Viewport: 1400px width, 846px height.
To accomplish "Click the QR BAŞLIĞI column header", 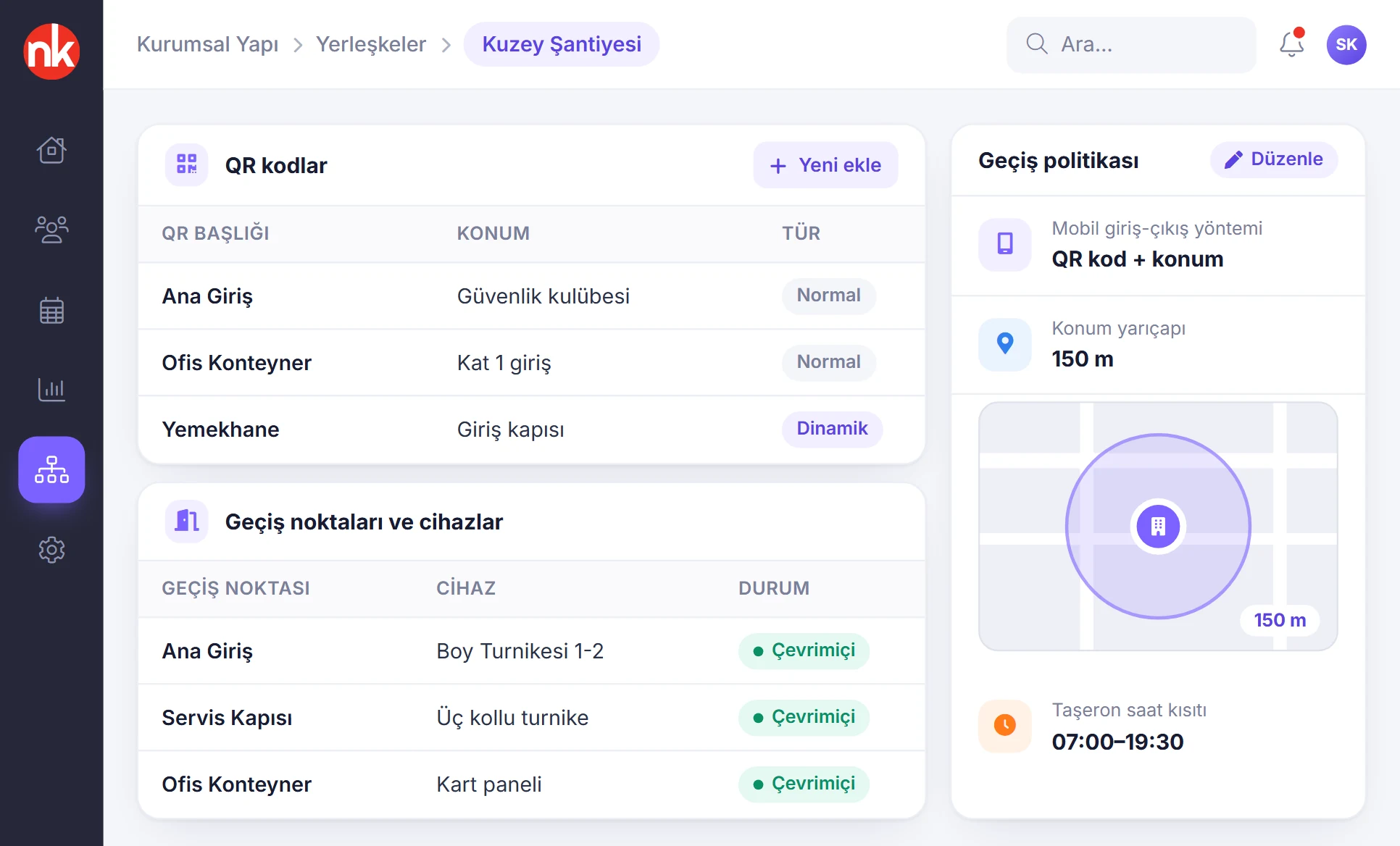I will pos(215,233).
